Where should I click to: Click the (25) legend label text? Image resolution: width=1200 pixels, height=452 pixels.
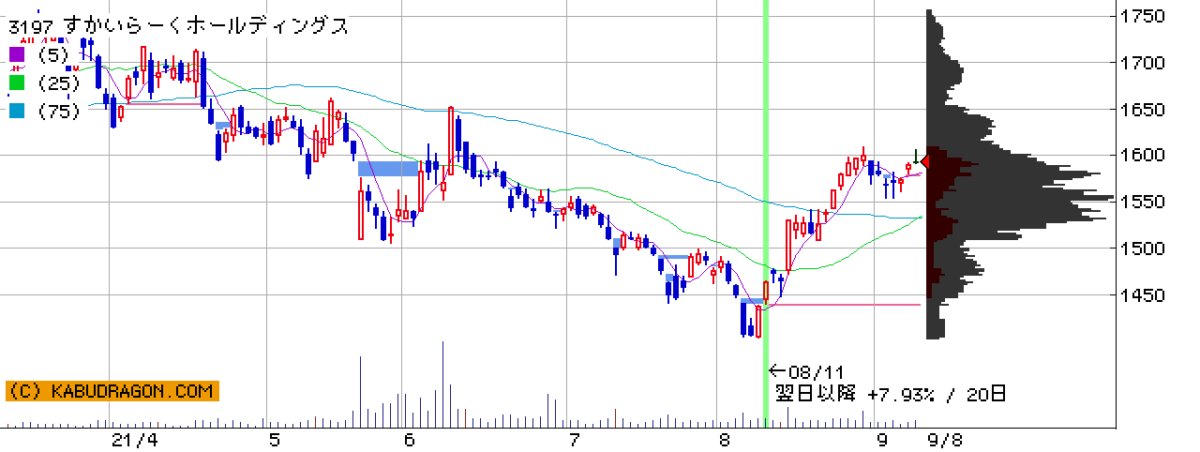coord(58,83)
